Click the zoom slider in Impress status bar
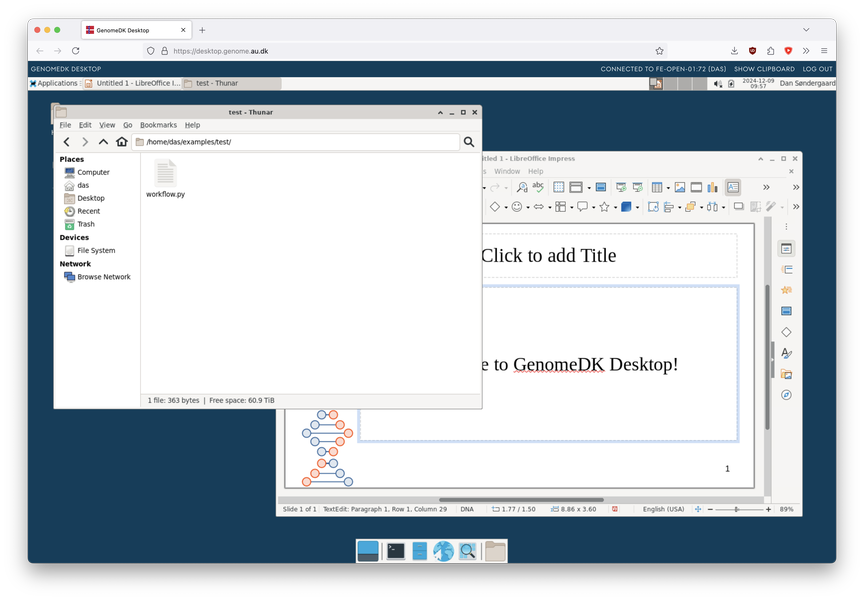The image size is (864, 600). point(738,509)
